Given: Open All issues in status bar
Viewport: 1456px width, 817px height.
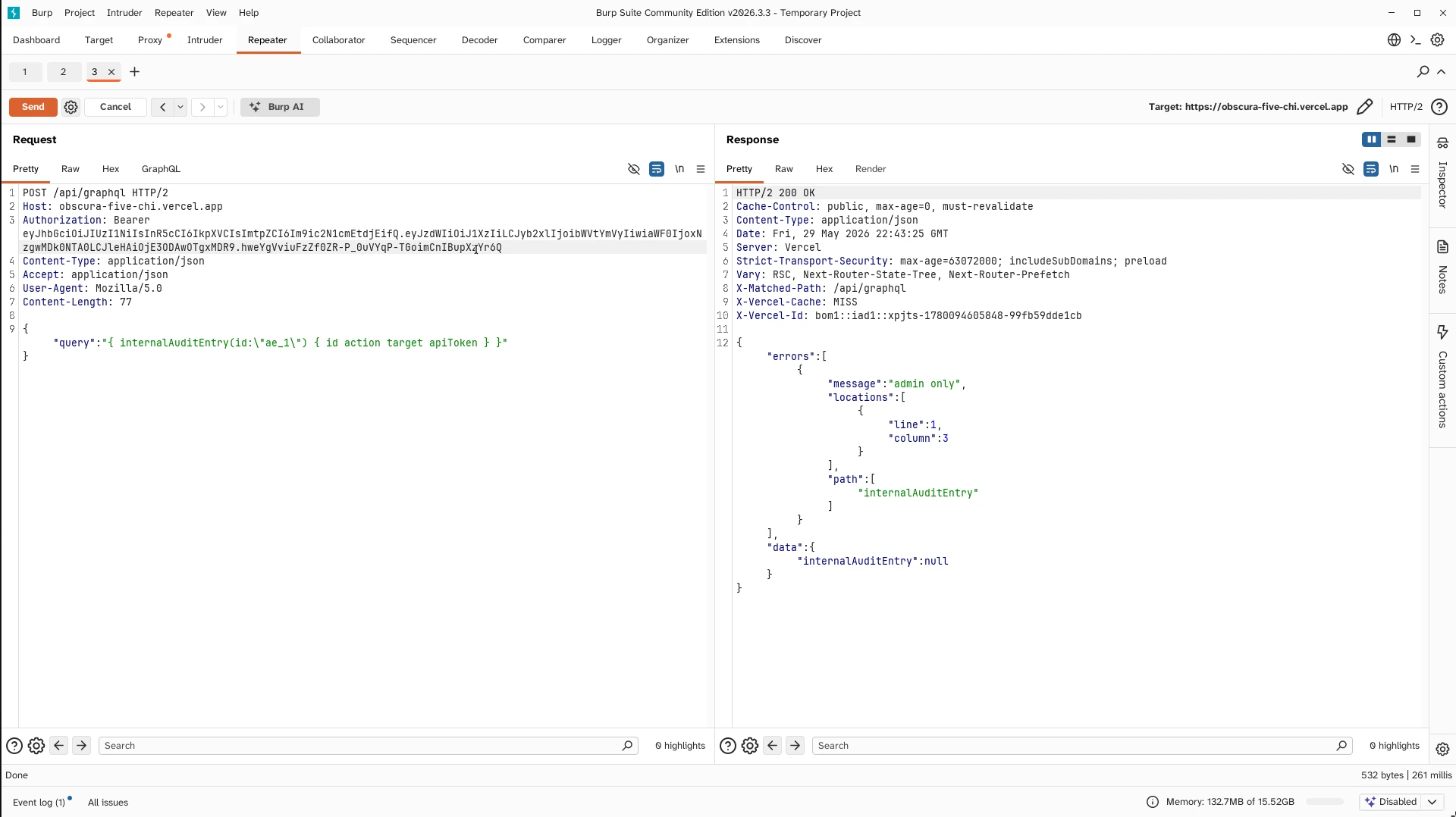Looking at the screenshot, I should [108, 802].
